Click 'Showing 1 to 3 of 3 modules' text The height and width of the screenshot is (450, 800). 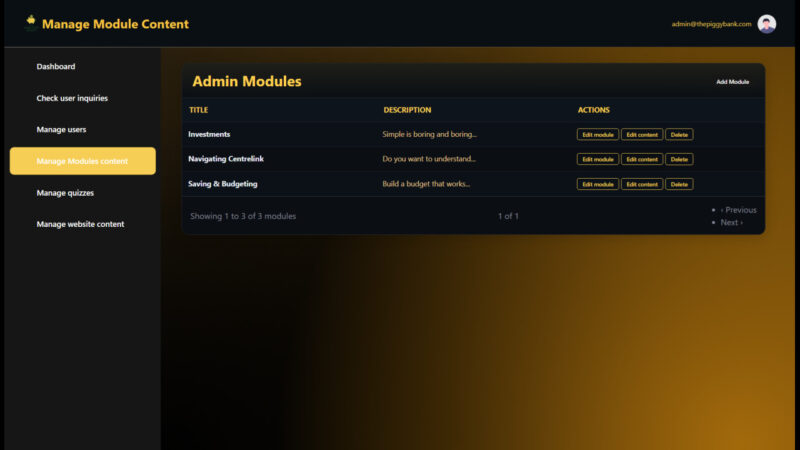pyautogui.click(x=243, y=216)
